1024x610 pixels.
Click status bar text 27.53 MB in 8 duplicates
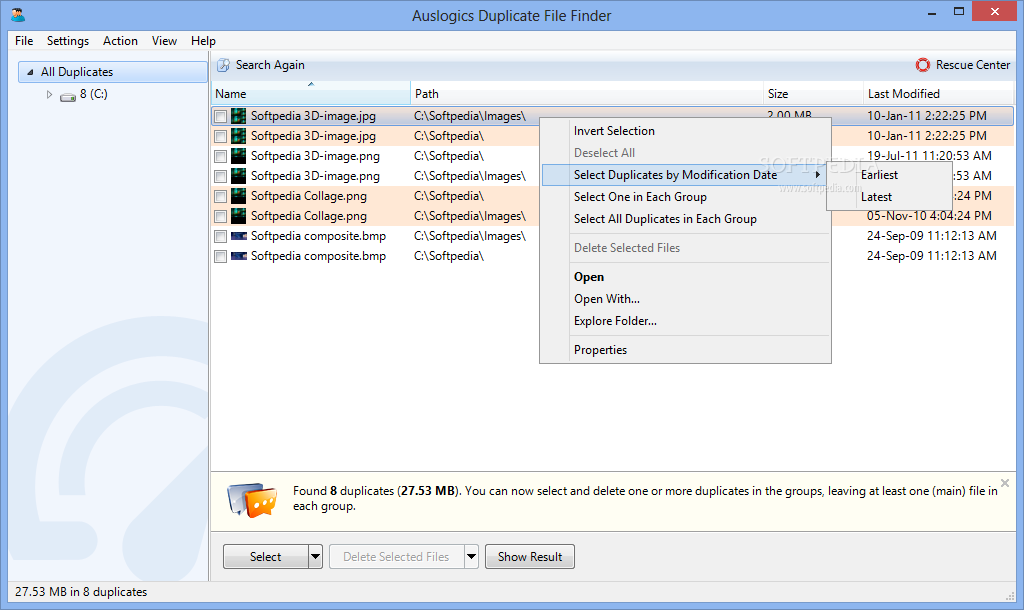click(x=81, y=592)
